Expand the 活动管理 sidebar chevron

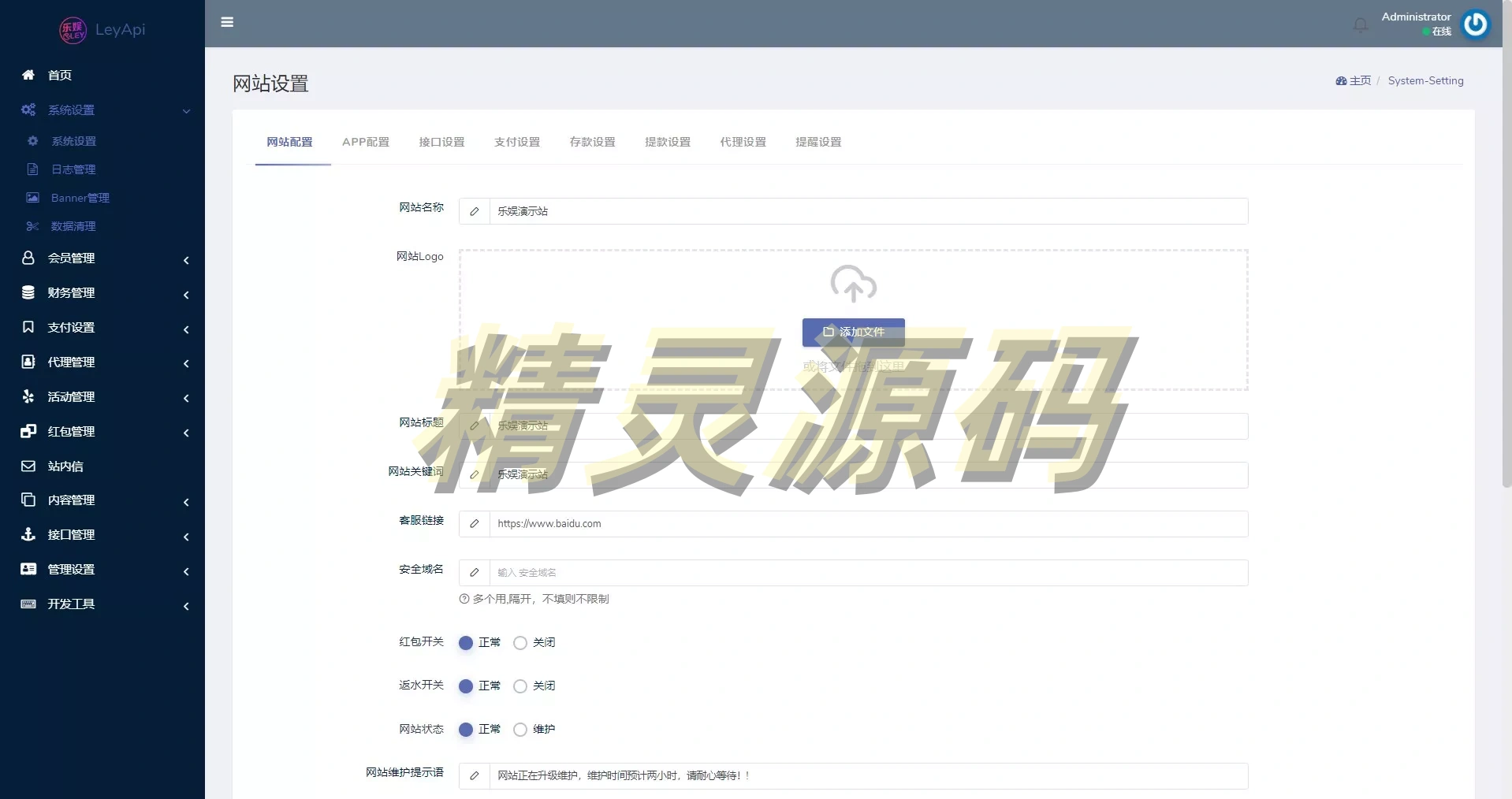pos(186,398)
